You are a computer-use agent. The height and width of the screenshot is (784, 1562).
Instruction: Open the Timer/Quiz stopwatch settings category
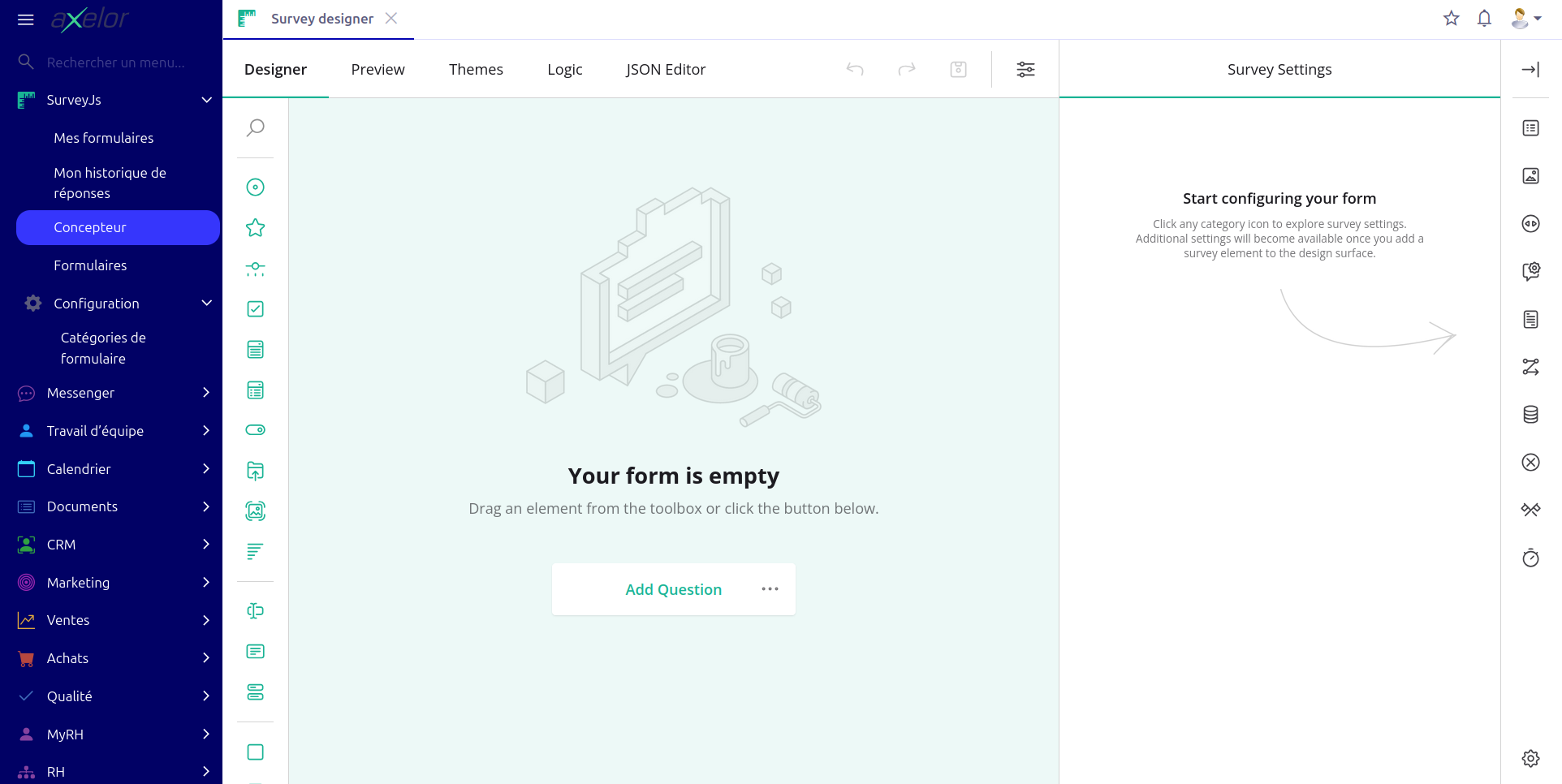[x=1530, y=558]
